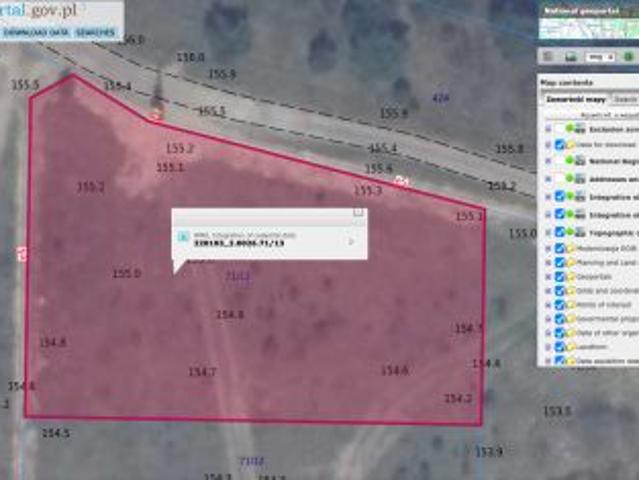639x480 pixels.
Task: Click the info icon in parcel popup
Action: click(x=182, y=238)
